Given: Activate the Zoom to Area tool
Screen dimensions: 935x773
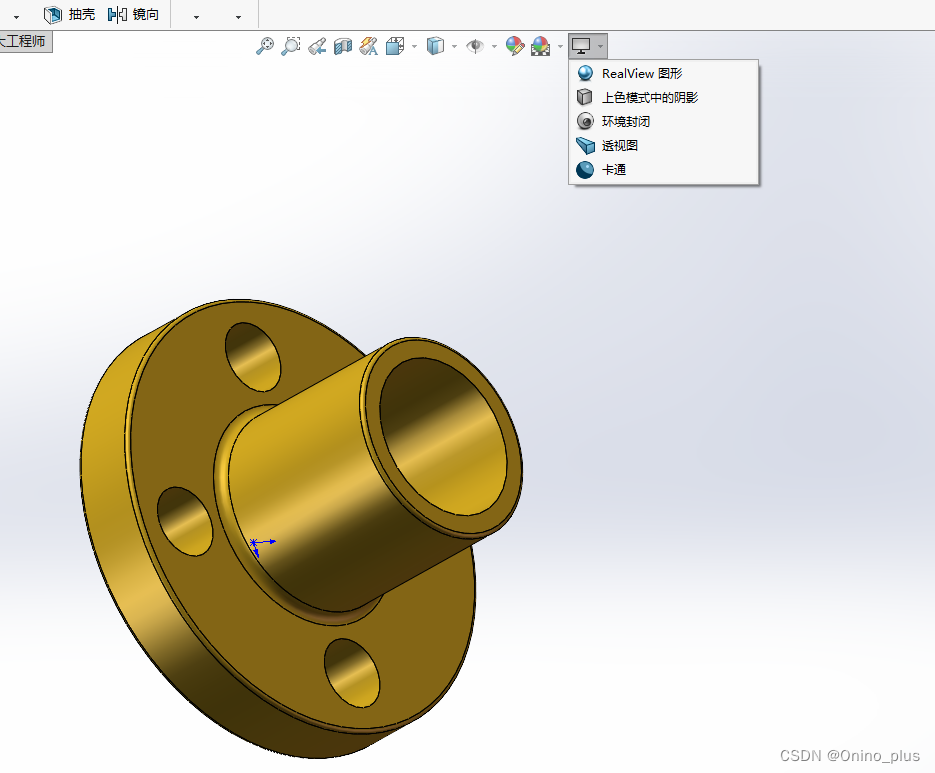Looking at the screenshot, I should (291, 45).
